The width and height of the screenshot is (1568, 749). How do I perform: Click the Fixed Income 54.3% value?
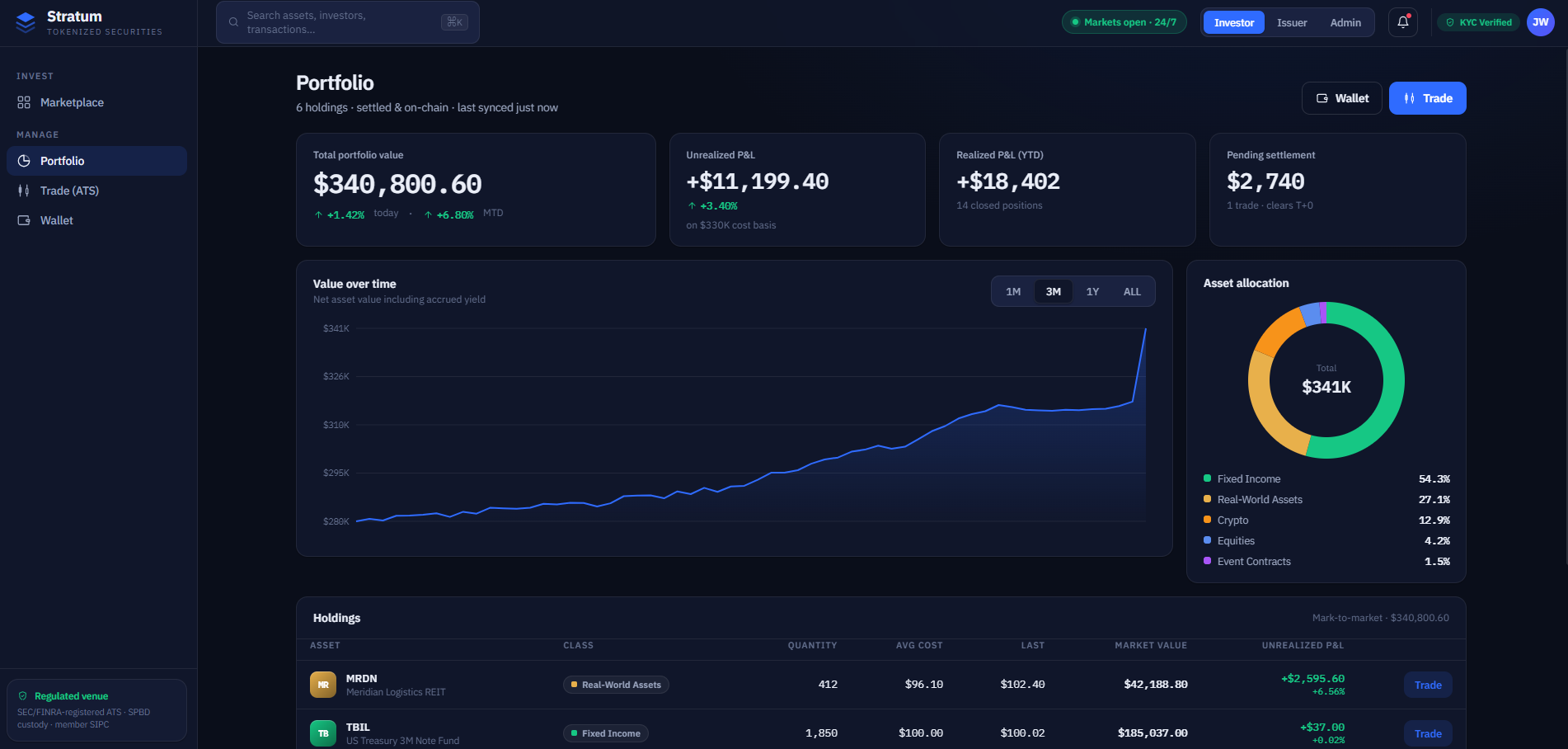click(1434, 478)
